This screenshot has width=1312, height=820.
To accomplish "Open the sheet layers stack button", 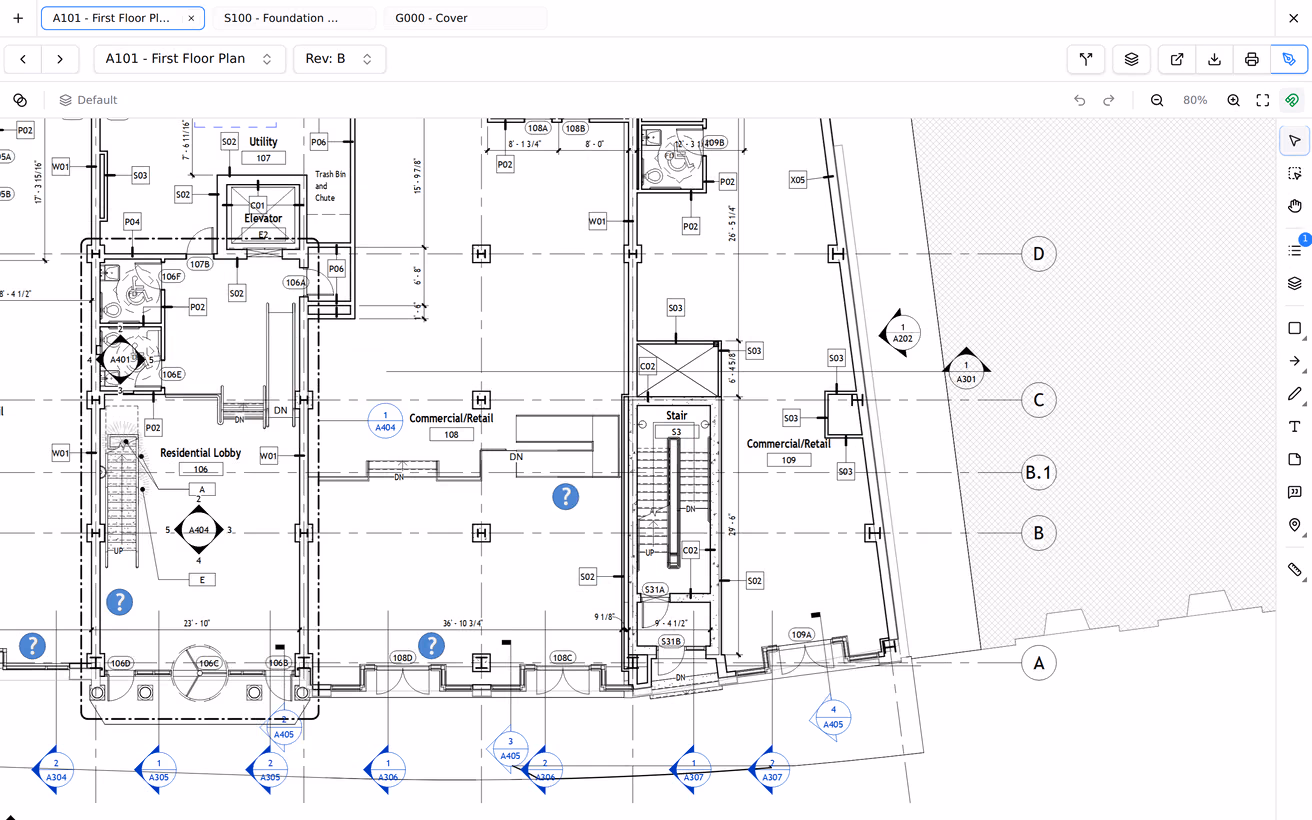I will [x=1131, y=59].
